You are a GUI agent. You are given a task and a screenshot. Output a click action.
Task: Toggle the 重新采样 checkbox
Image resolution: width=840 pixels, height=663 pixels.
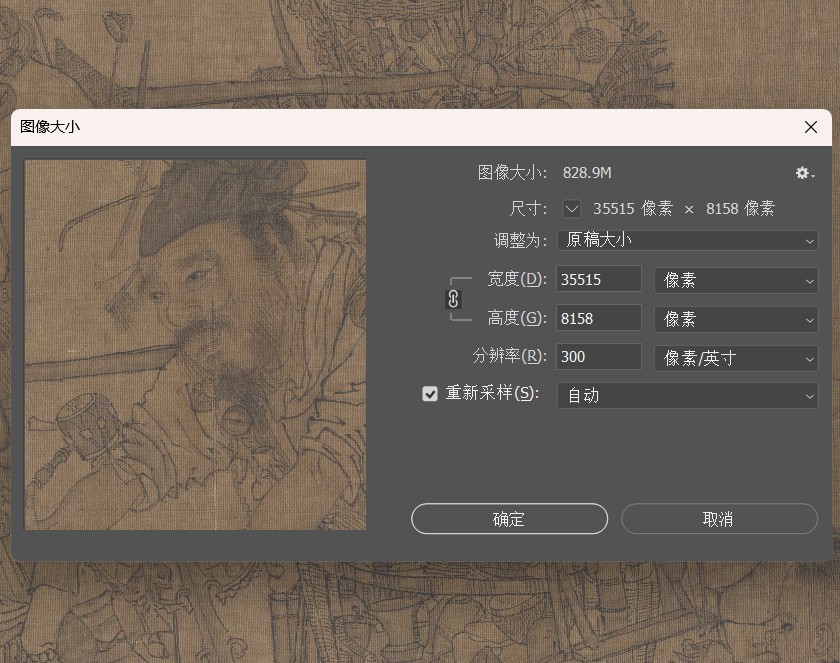point(430,394)
